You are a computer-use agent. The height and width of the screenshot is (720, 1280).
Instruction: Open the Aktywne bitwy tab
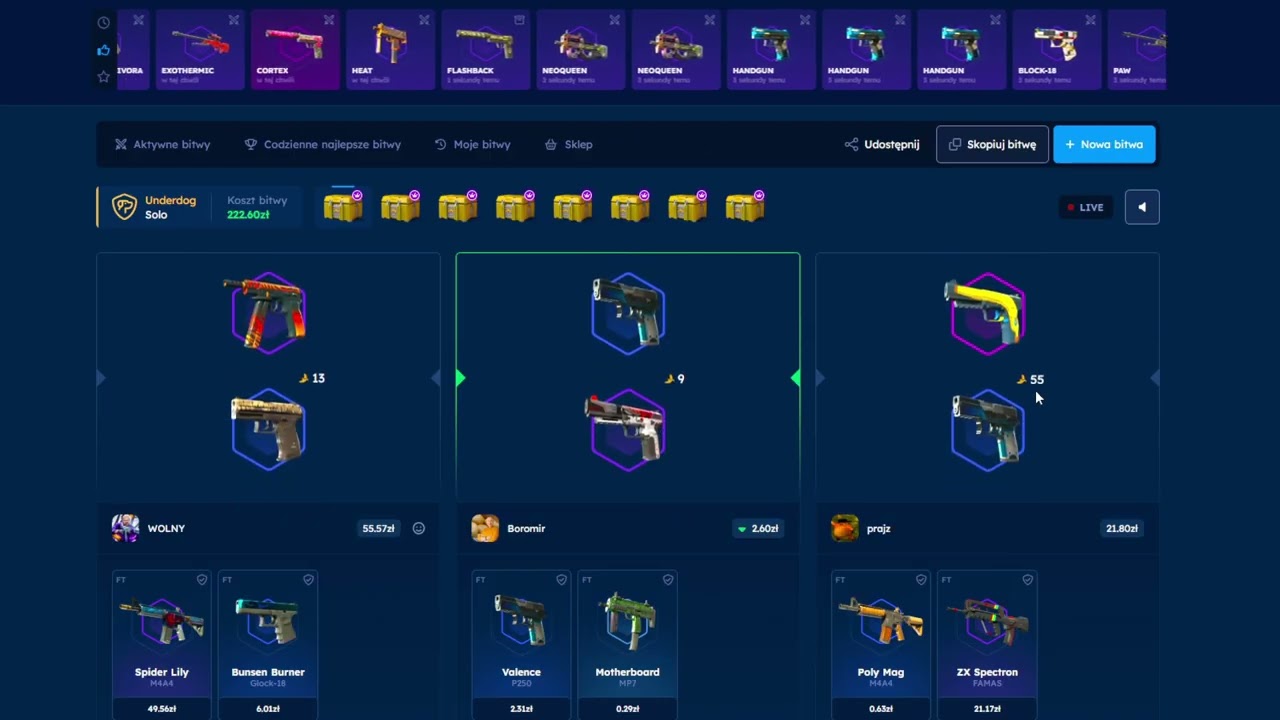(x=162, y=145)
